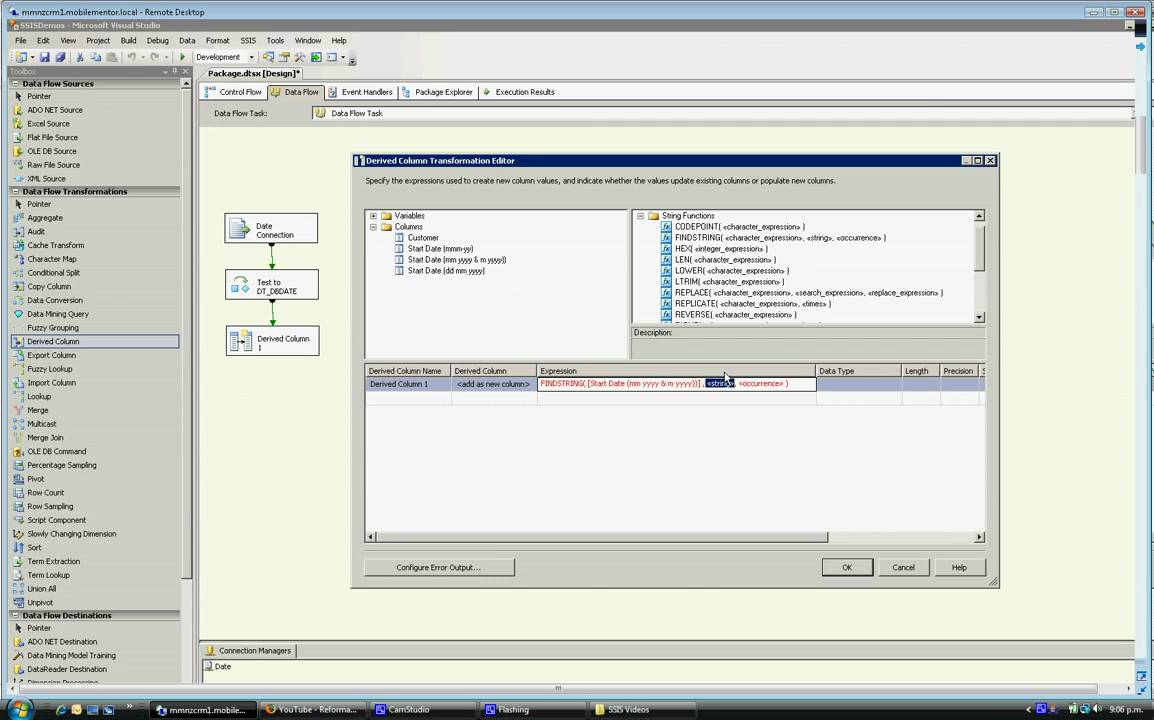
Task: Select the Union All transformation
Action: [41, 589]
